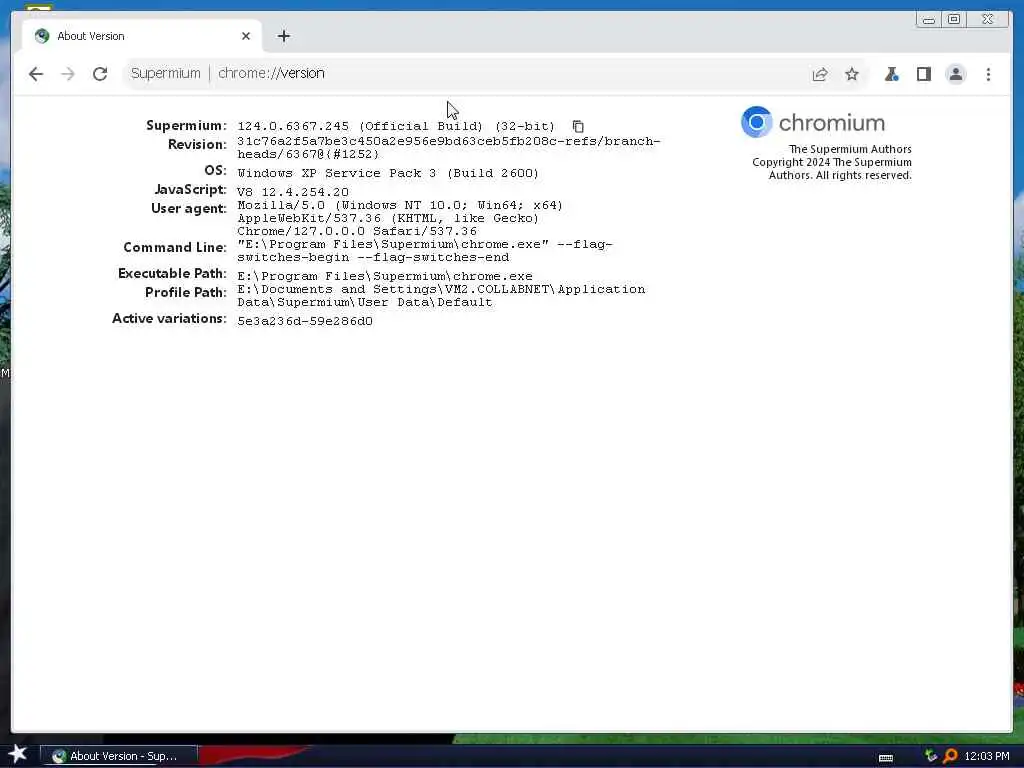Close the About Version tab

(x=246, y=36)
